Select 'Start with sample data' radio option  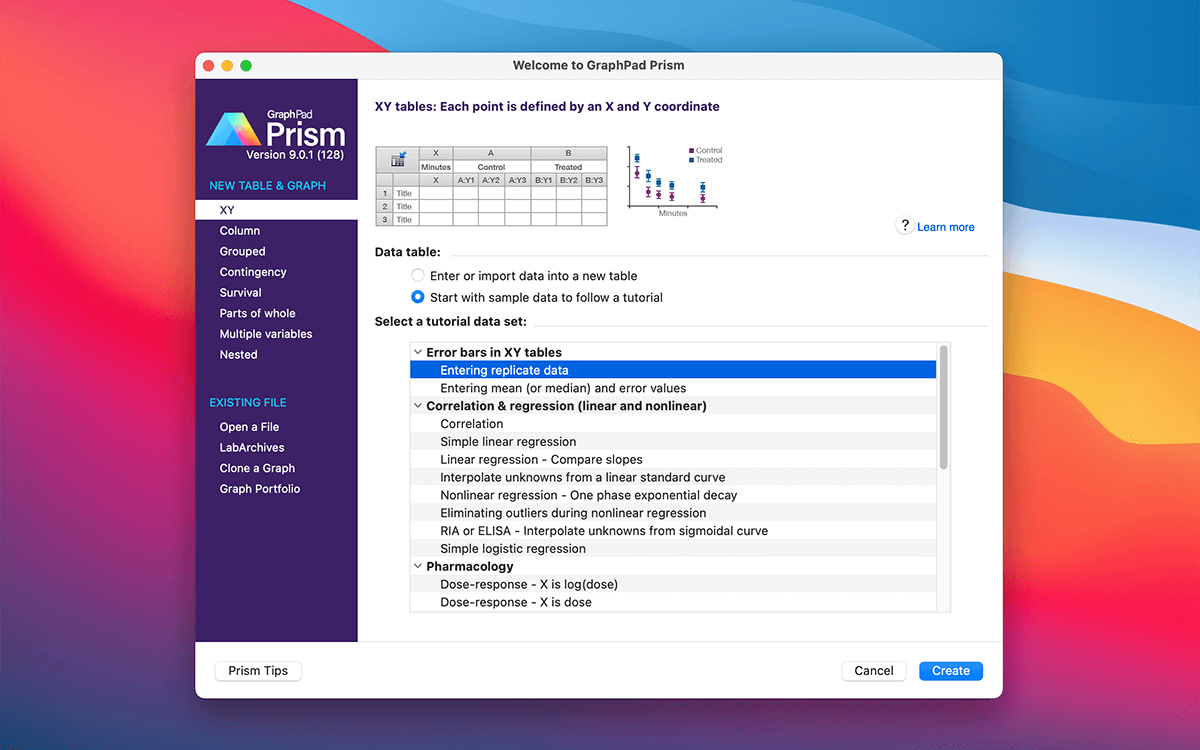tap(418, 297)
